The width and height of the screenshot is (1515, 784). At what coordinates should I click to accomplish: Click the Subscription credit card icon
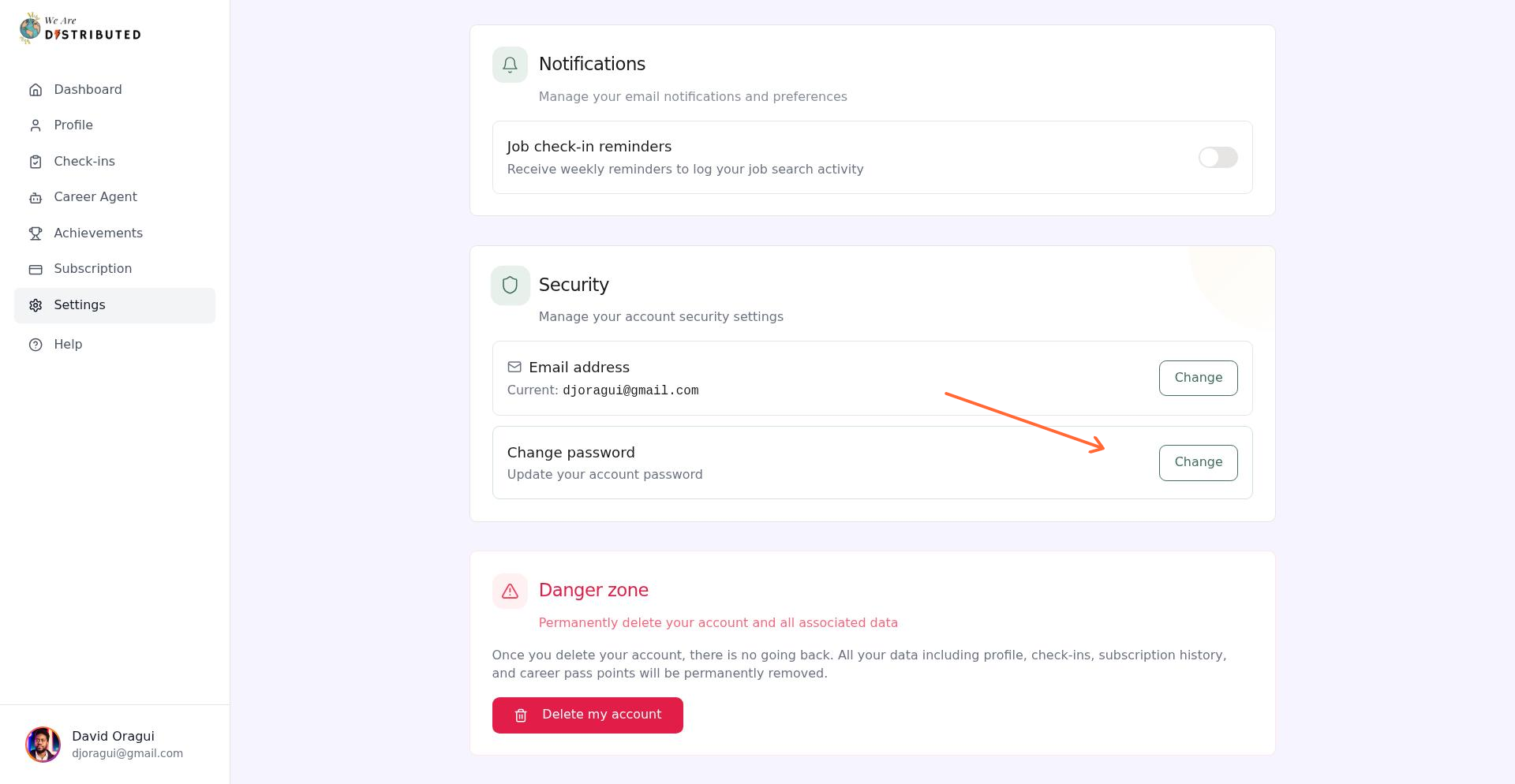[x=36, y=269]
